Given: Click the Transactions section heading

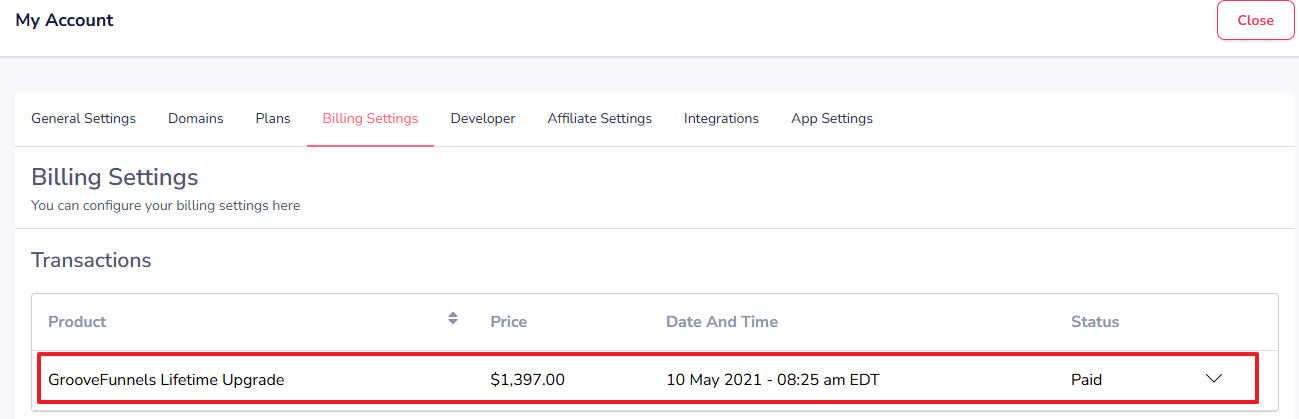Looking at the screenshot, I should pyautogui.click(x=91, y=260).
